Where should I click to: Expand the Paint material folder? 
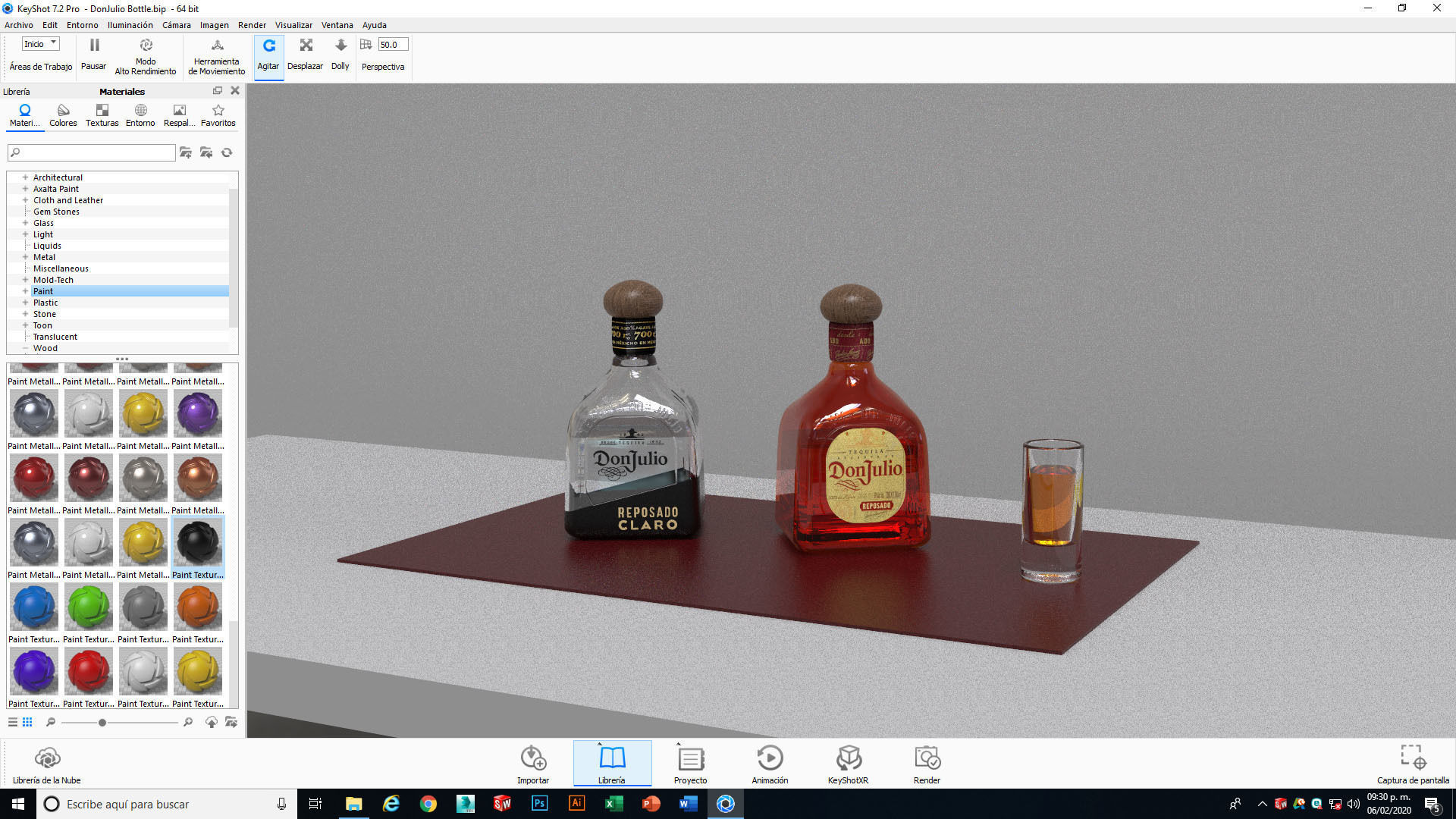(x=25, y=291)
